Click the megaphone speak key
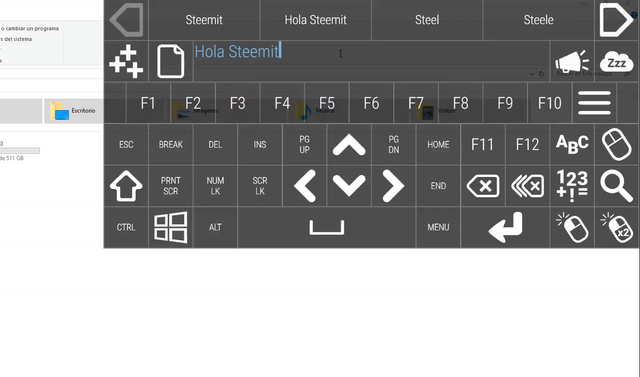Image resolution: width=640 pixels, height=377 pixels. [x=572, y=61]
